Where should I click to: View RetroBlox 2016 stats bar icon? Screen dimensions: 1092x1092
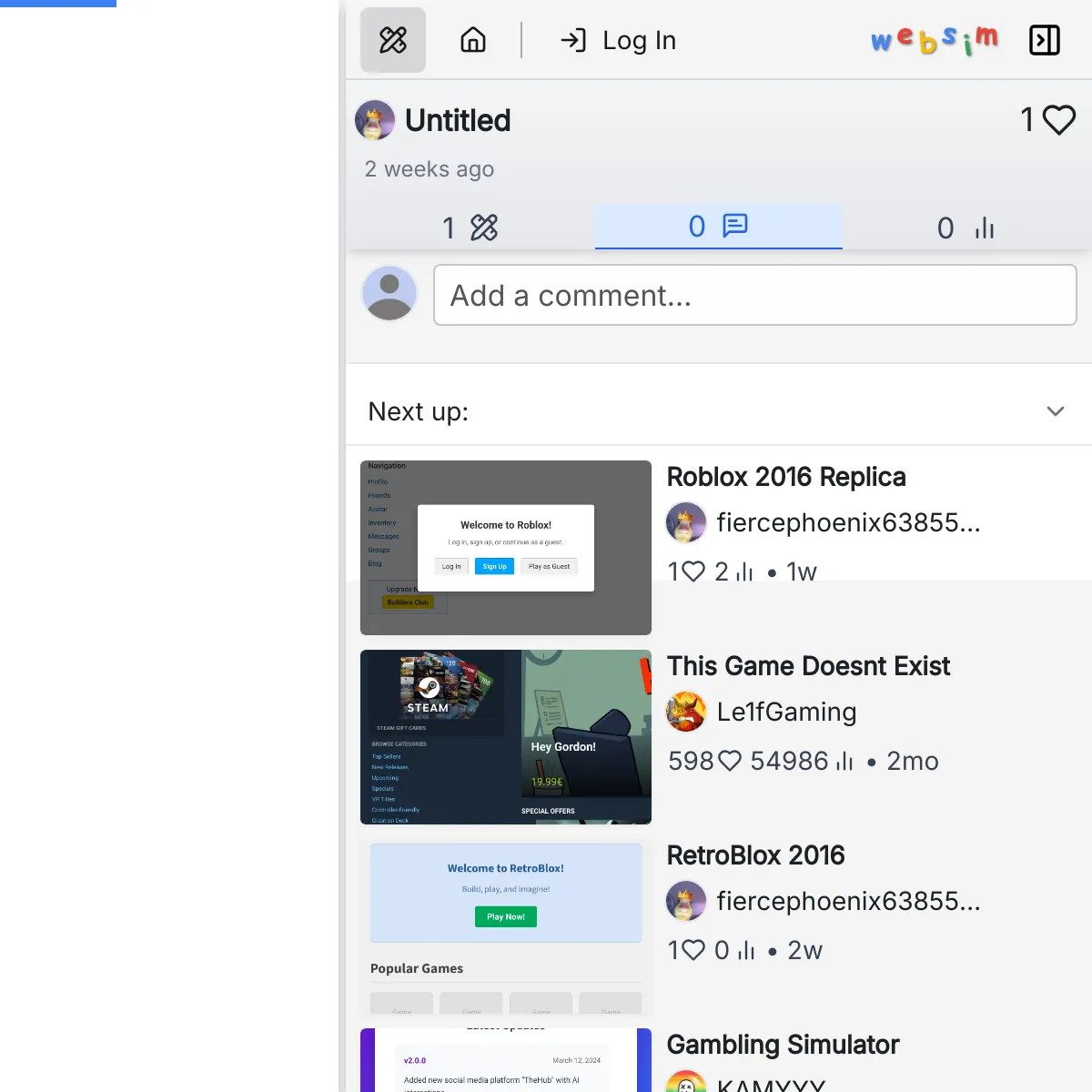(746, 950)
